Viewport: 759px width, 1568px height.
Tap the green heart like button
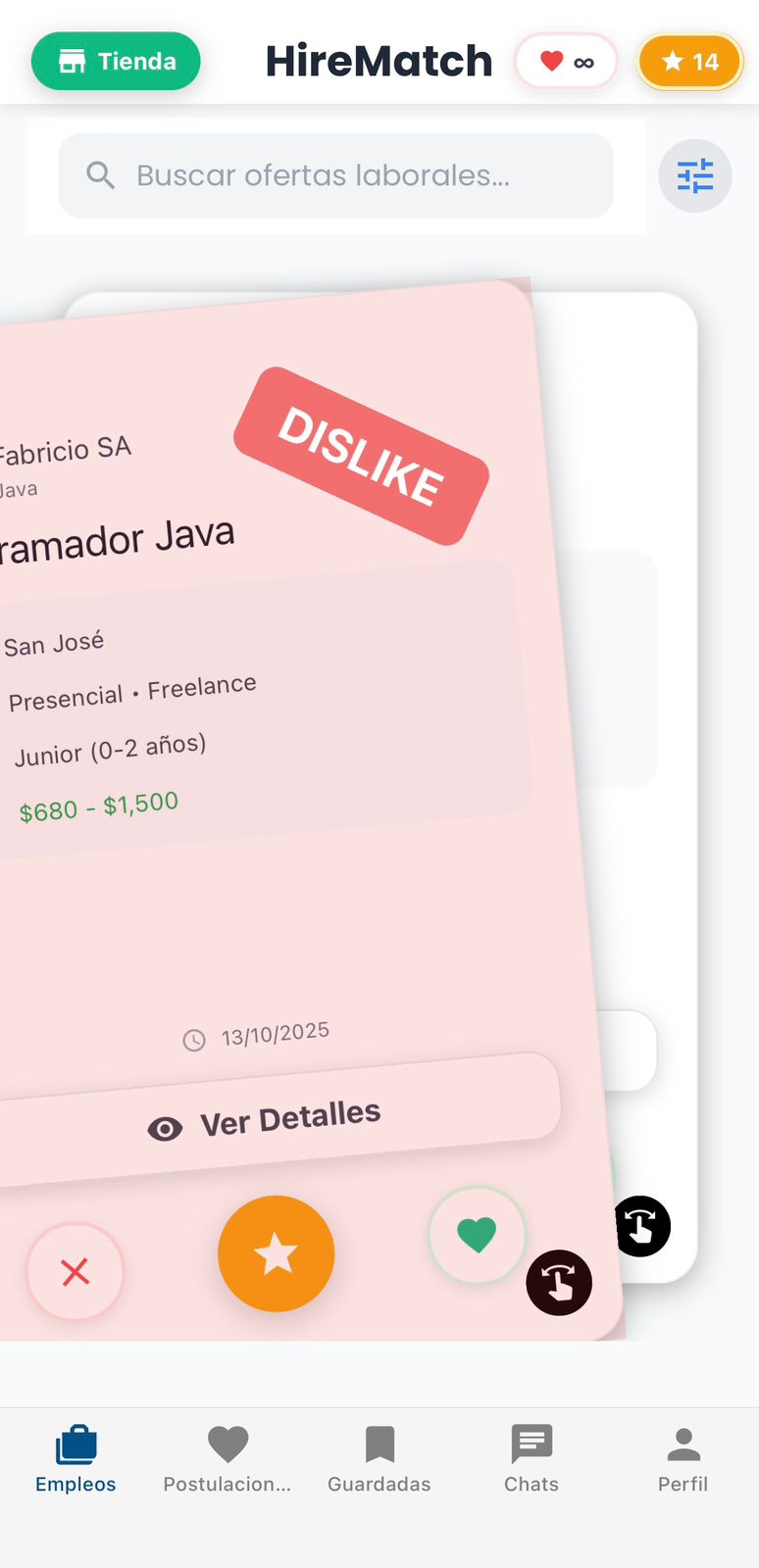[x=478, y=1235]
